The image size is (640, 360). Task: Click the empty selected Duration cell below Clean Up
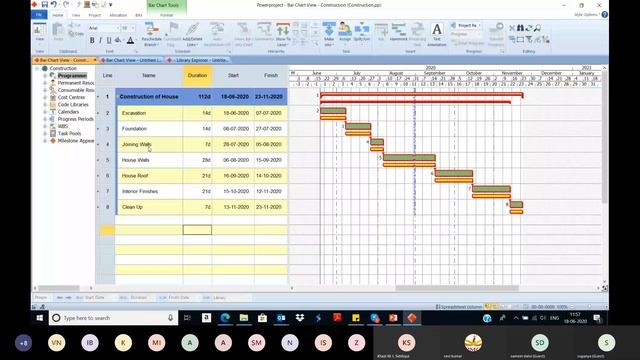point(197,230)
